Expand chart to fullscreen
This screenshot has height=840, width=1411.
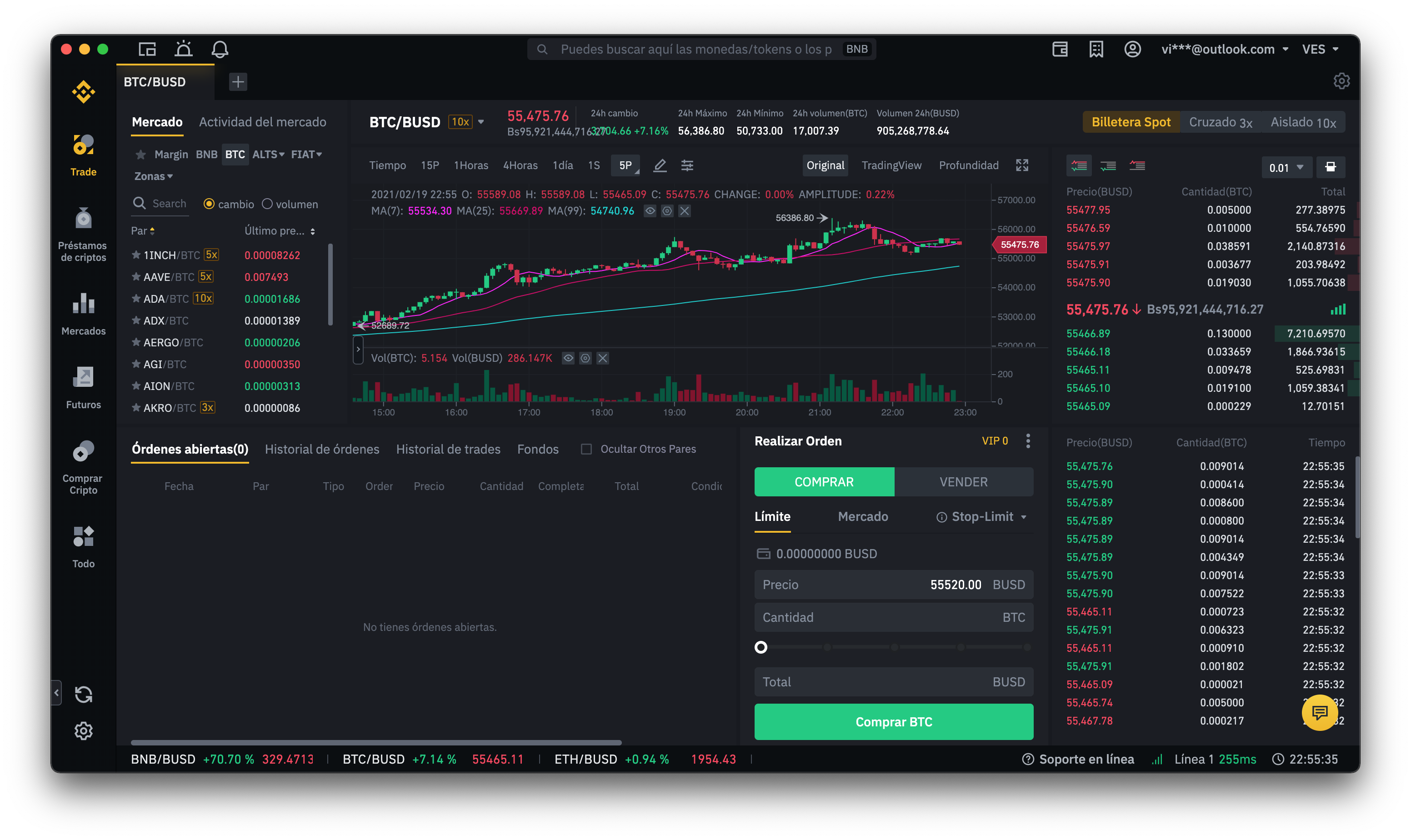(1021, 165)
